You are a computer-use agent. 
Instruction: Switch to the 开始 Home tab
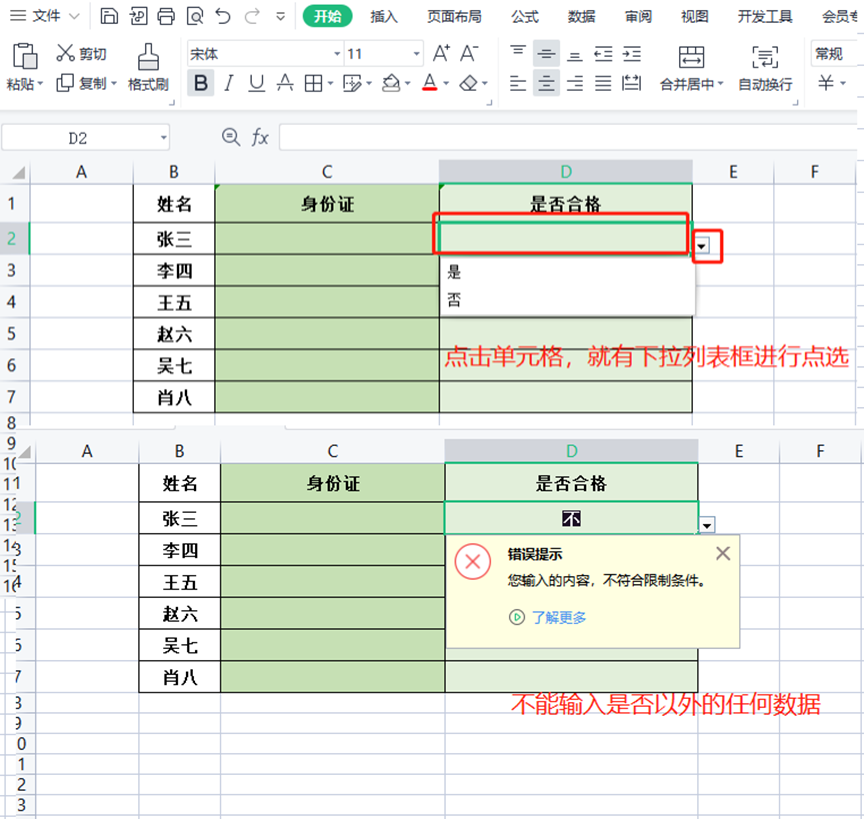[327, 17]
